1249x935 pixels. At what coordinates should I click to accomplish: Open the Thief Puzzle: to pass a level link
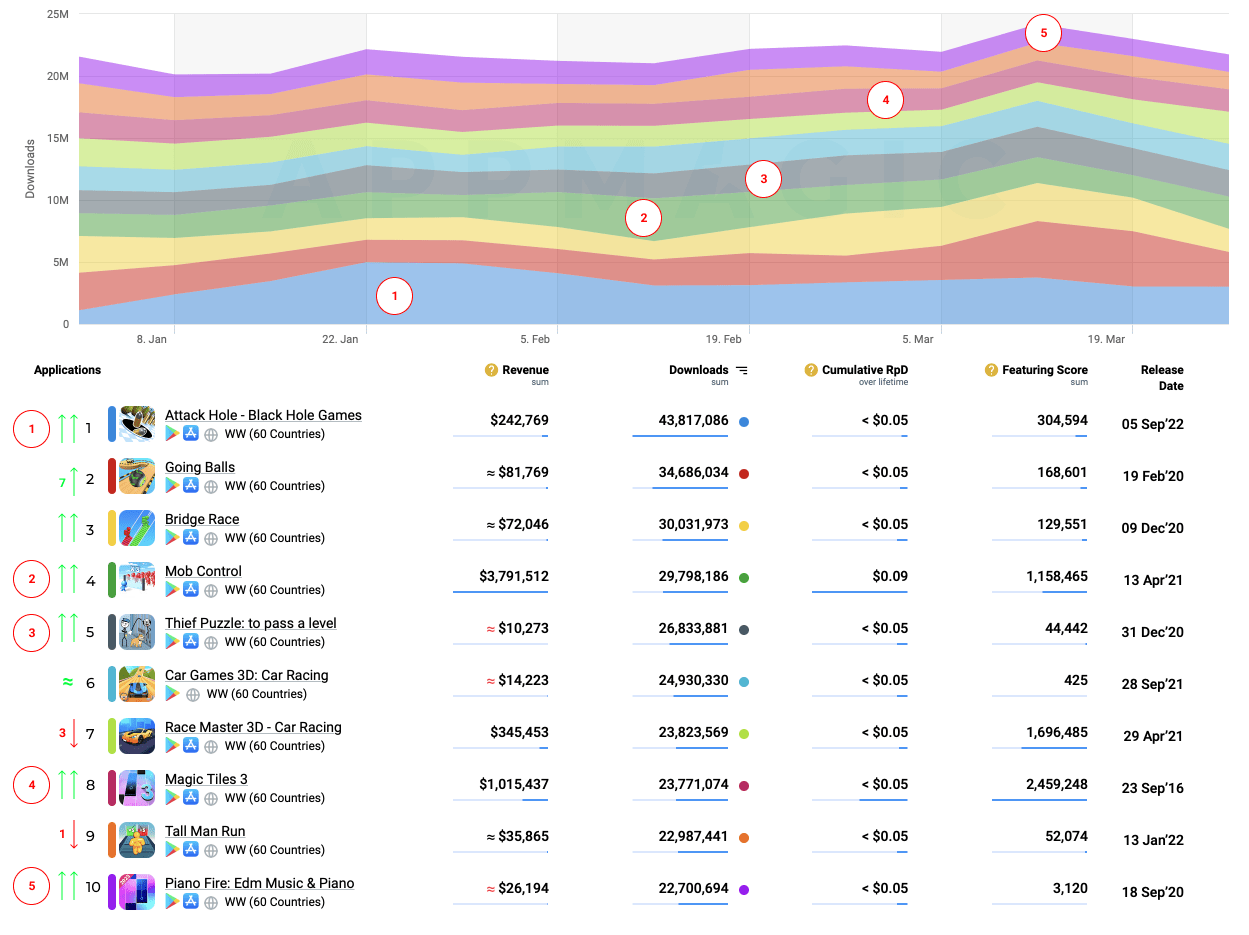point(250,623)
